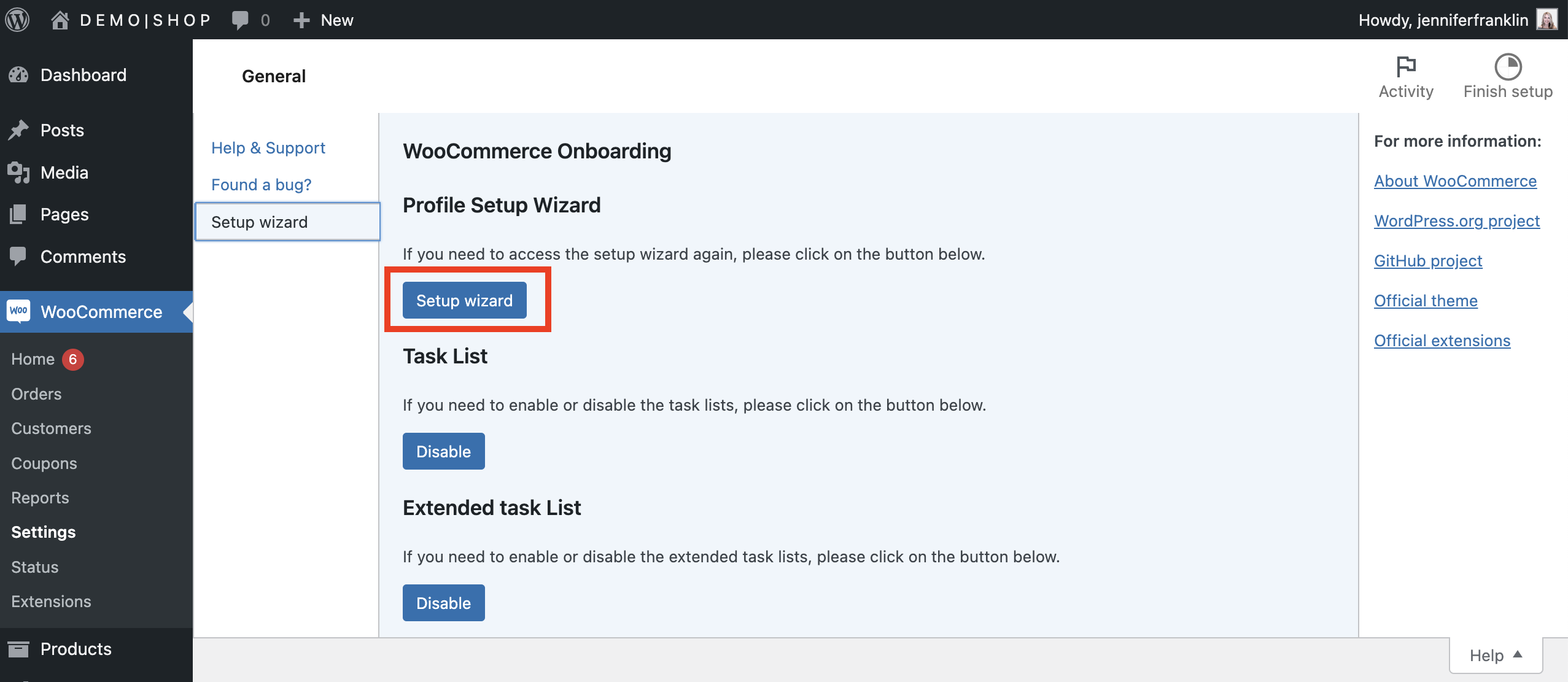Go to Media in the sidebar
The width and height of the screenshot is (1568, 682).
(96, 172)
